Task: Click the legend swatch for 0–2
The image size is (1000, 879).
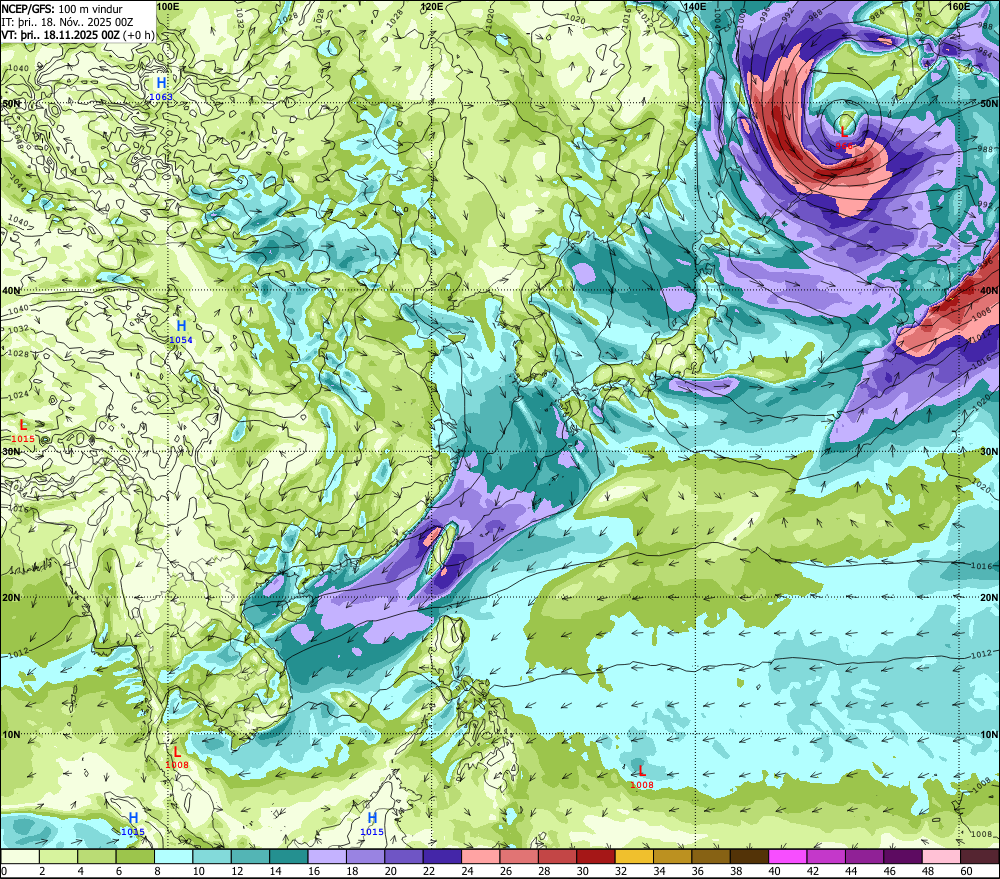Action: pos(20,856)
